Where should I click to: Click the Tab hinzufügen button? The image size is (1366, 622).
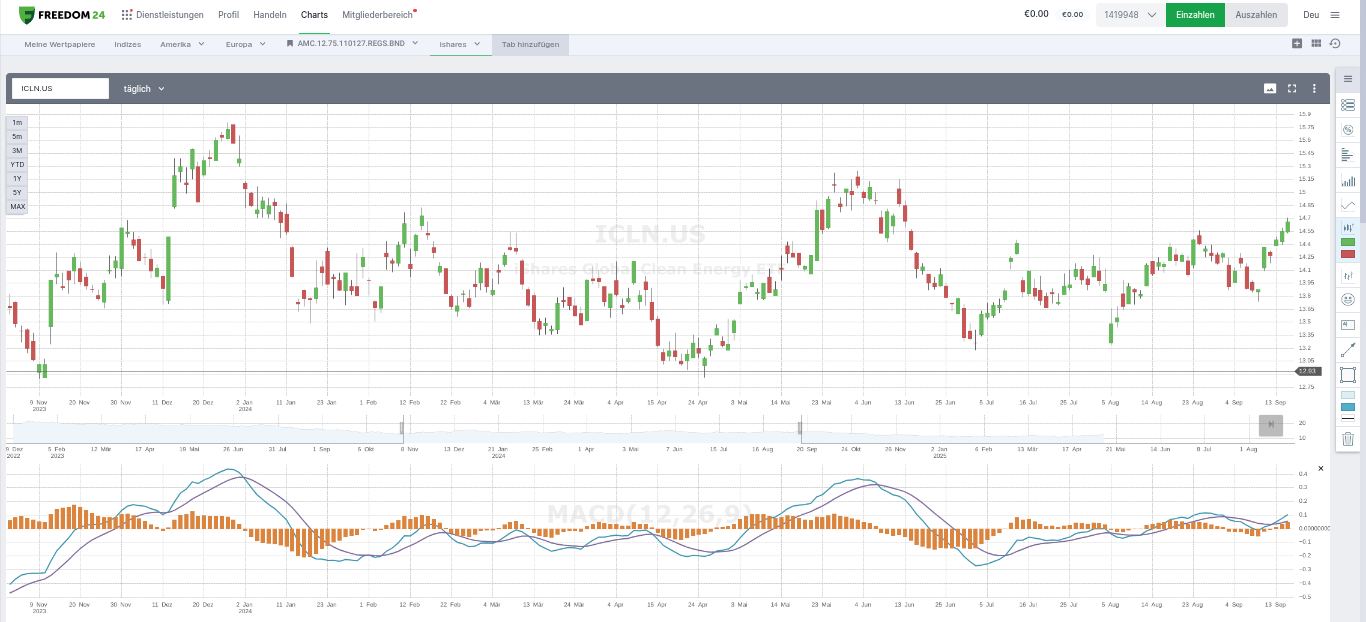[531, 44]
